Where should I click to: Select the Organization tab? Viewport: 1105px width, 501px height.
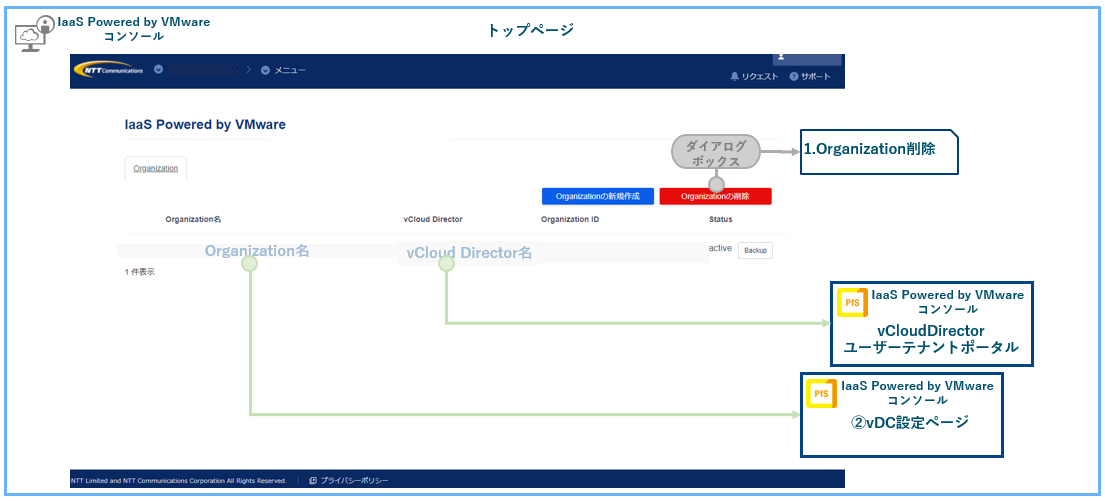pyautogui.click(x=156, y=168)
